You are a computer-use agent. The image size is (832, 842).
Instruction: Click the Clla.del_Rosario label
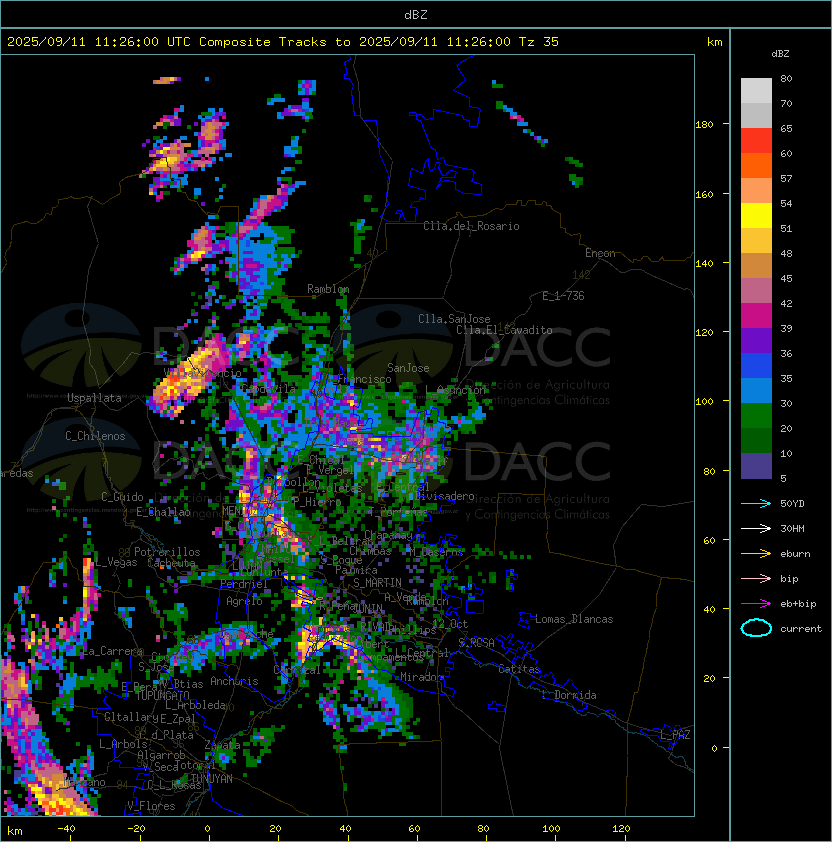[x=472, y=226]
